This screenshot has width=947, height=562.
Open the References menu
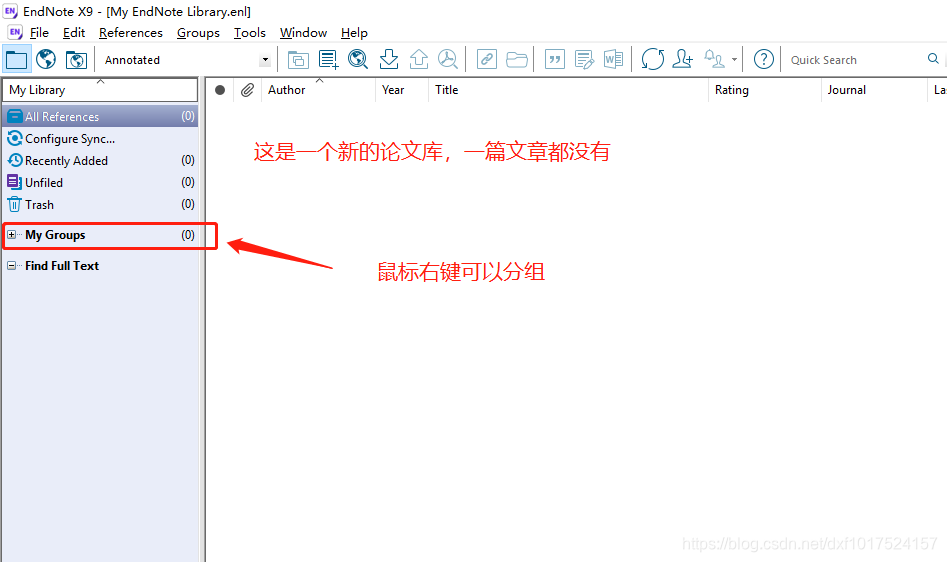(x=130, y=33)
